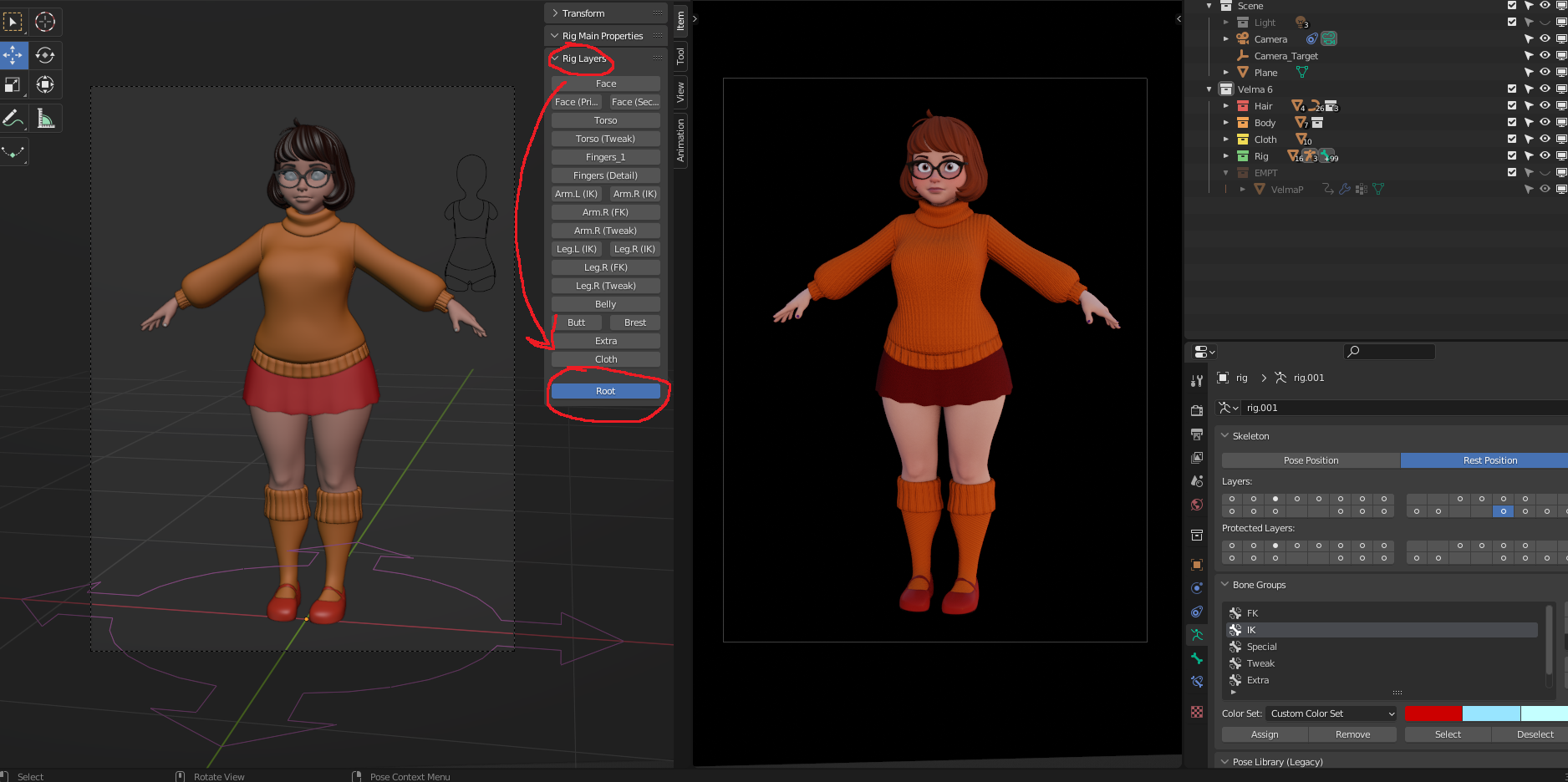The height and width of the screenshot is (782, 1568).
Task: Uncheck the Light collection checkbox
Action: pos(1512,23)
